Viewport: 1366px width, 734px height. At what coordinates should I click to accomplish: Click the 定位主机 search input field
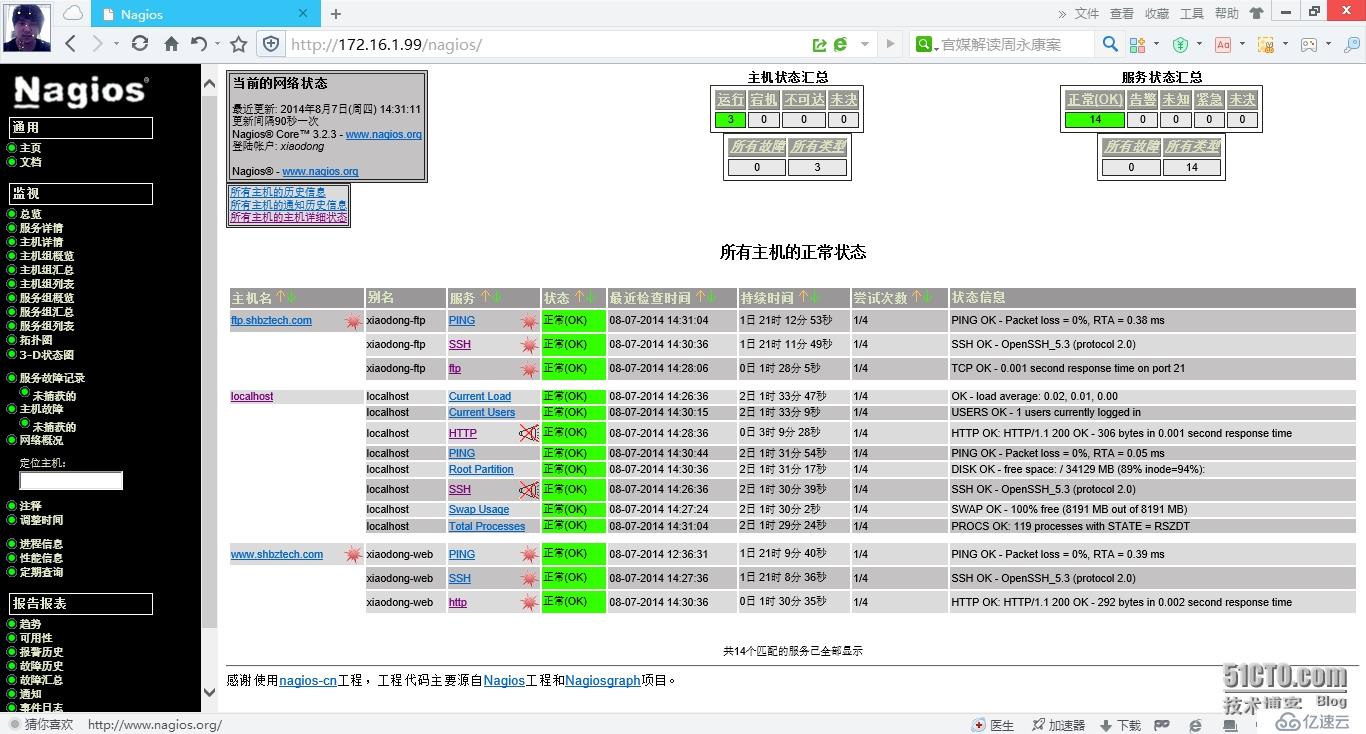tap(71, 481)
